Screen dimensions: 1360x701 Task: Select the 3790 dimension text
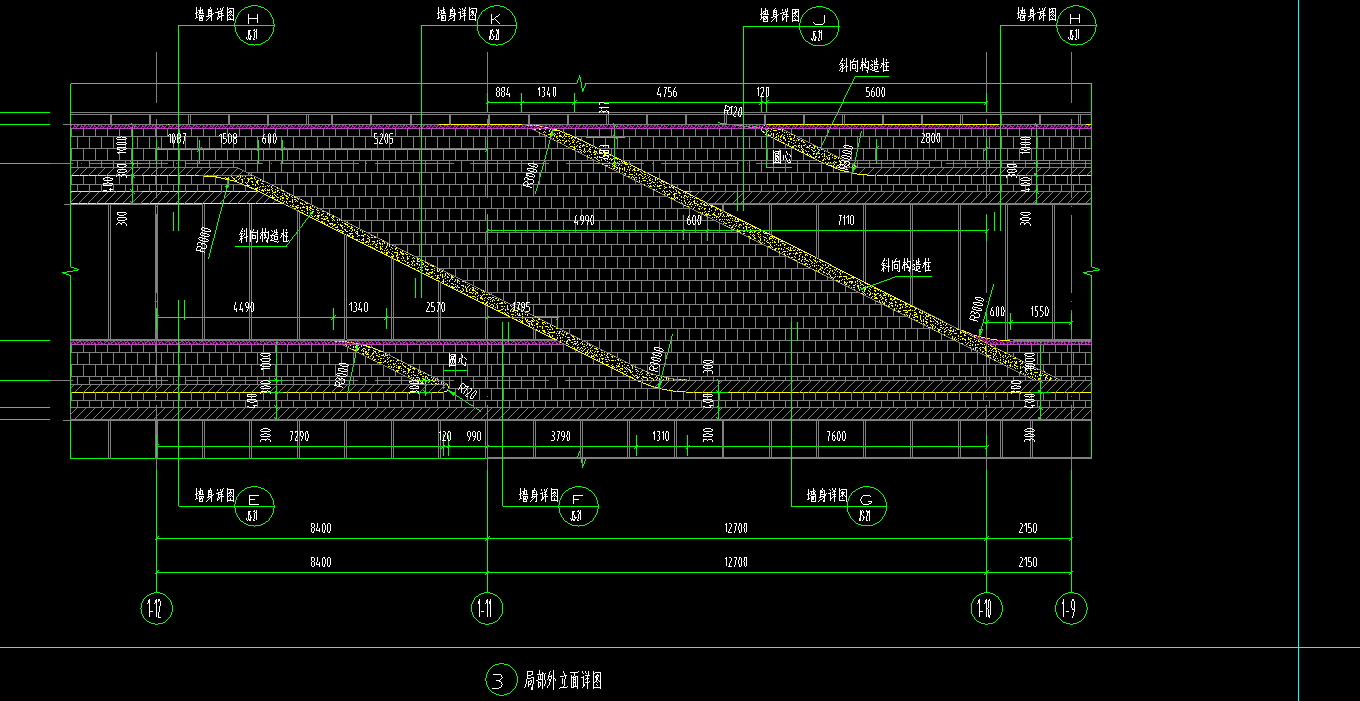click(x=560, y=436)
